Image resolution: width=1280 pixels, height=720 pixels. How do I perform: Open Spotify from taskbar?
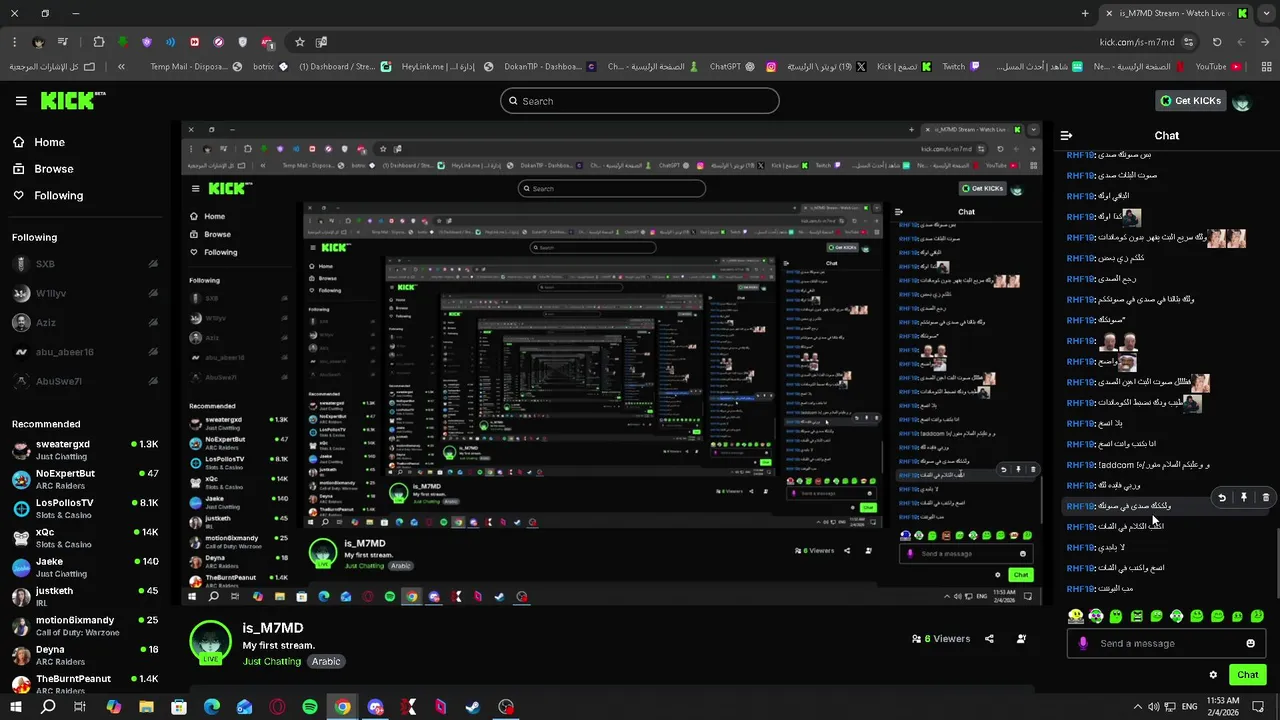click(x=310, y=707)
